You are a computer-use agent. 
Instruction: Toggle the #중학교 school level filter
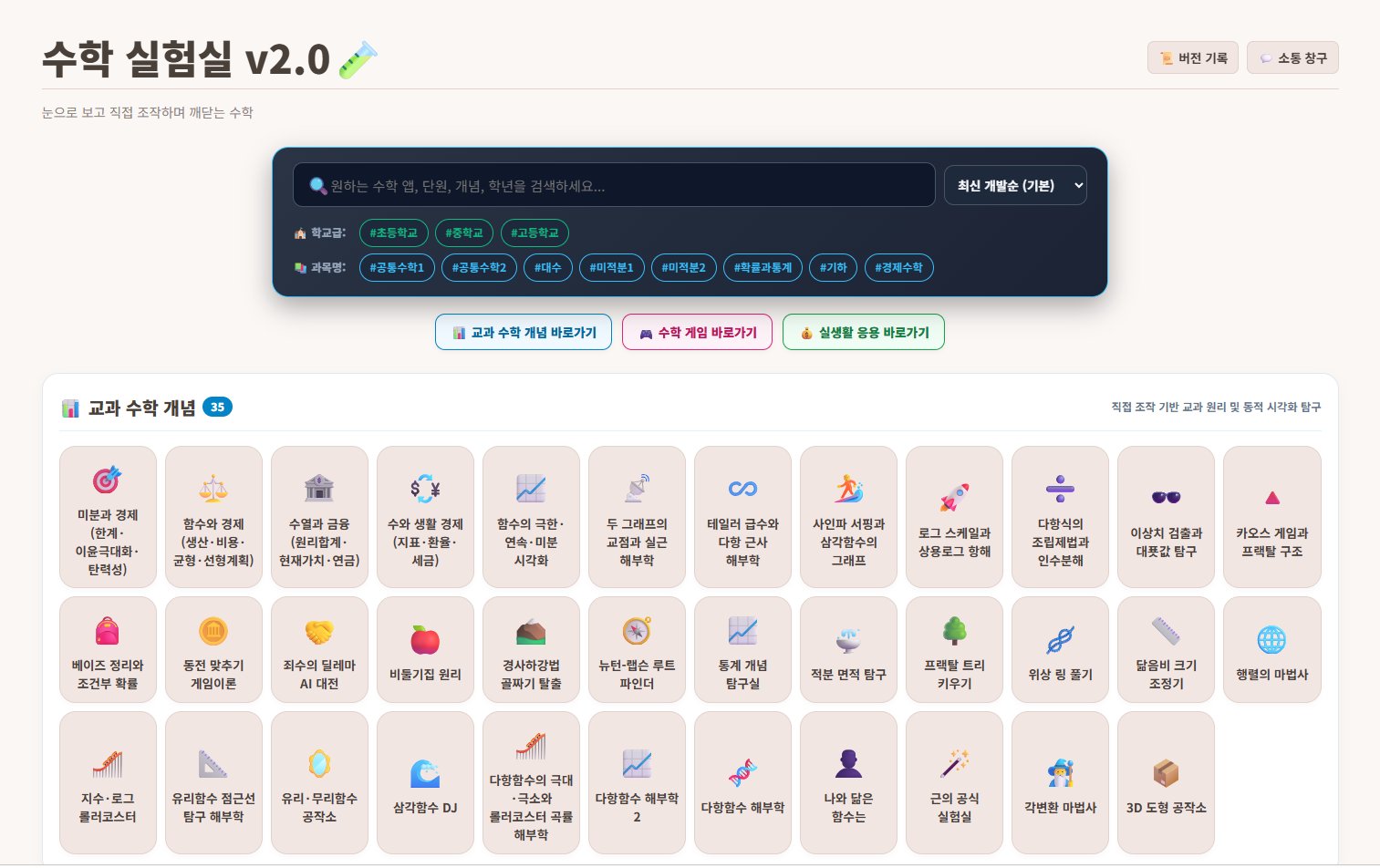pyautogui.click(x=464, y=232)
